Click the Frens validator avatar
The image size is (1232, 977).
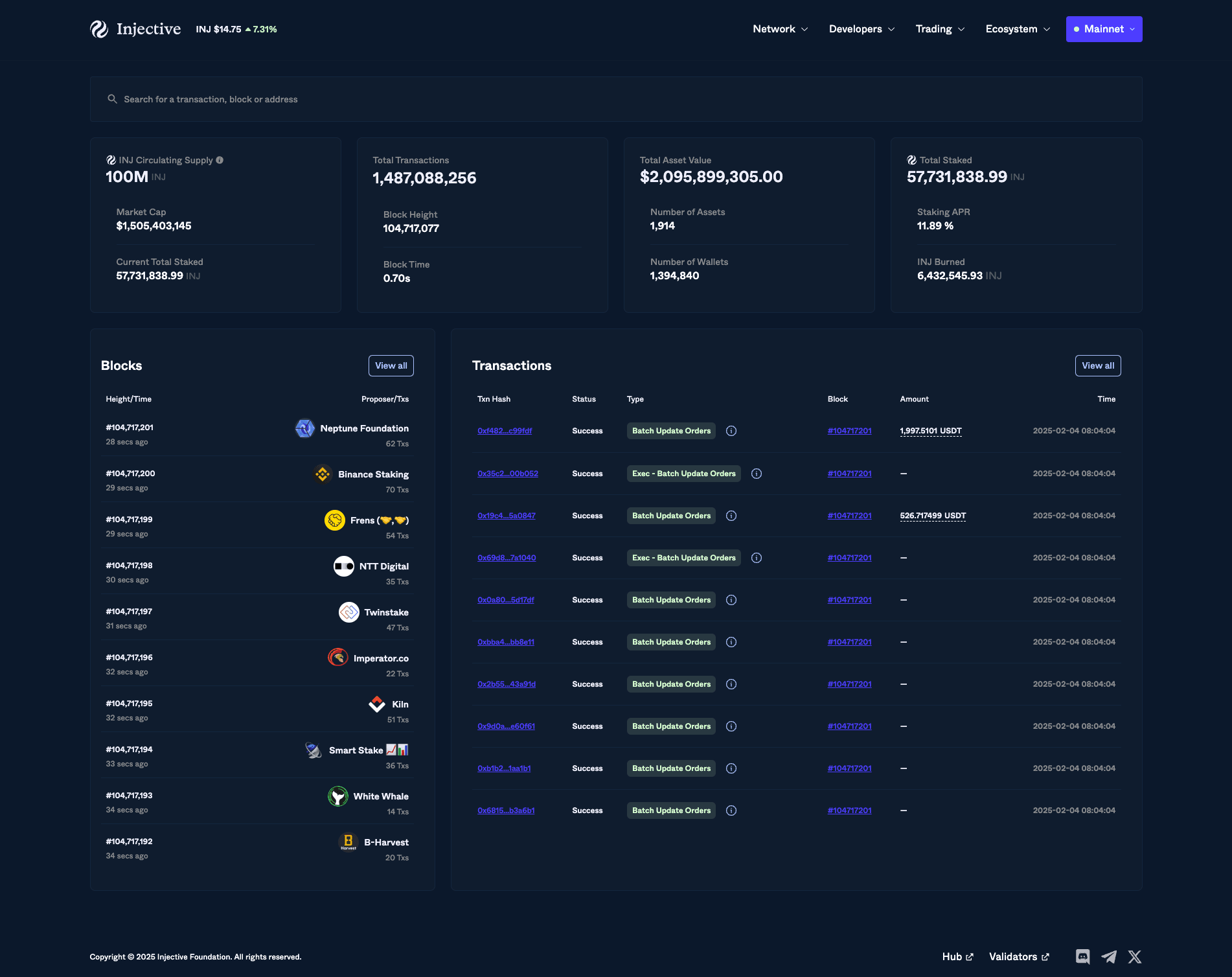(335, 520)
